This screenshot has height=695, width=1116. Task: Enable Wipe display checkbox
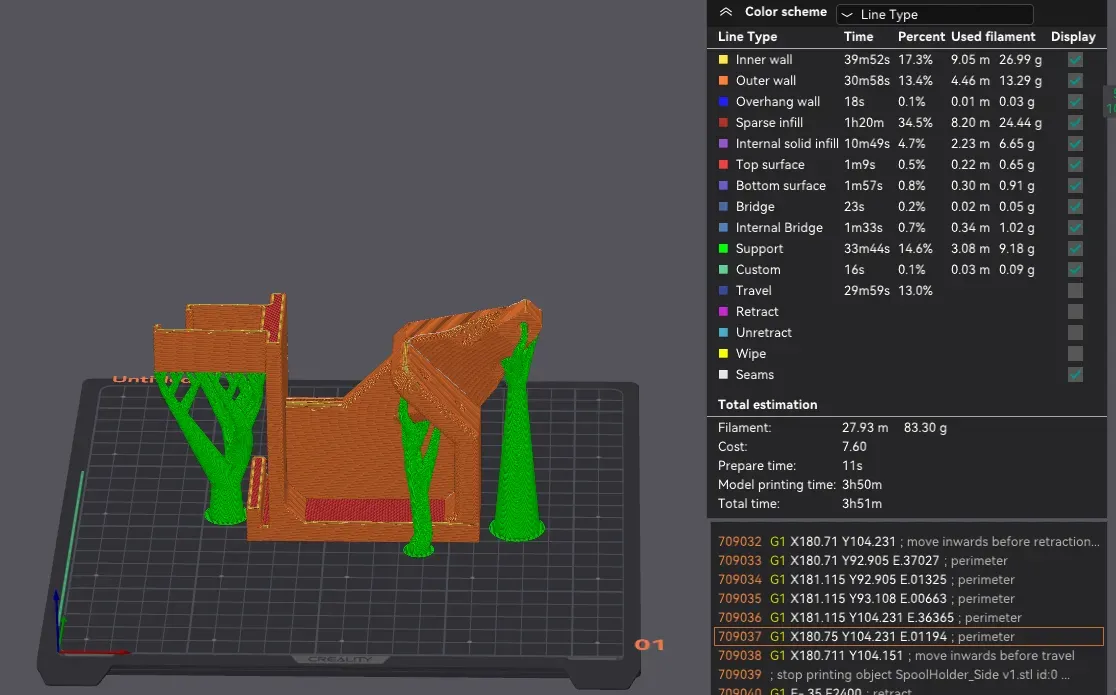click(x=1075, y=354)
